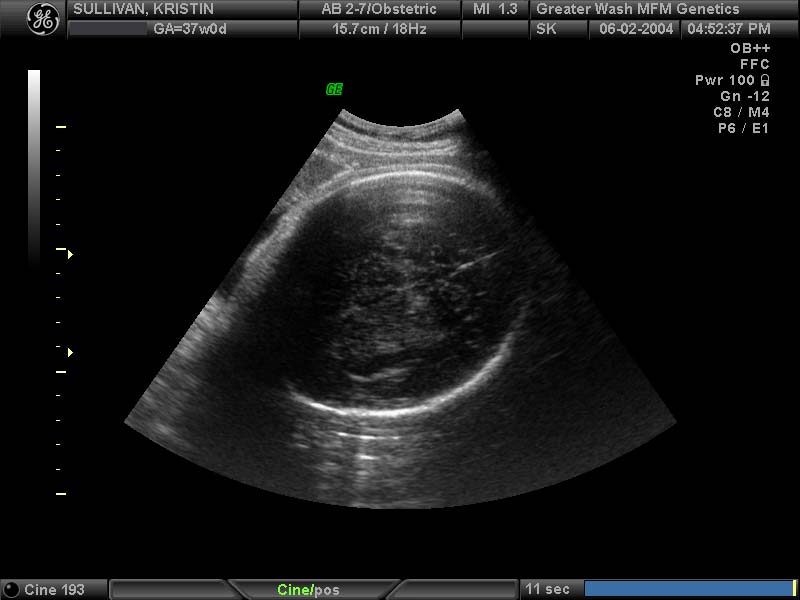The height and width of the screenshot is (600, 800).
Task: Click the lower focal zone arrow marker
Action: tap(70, 353)
